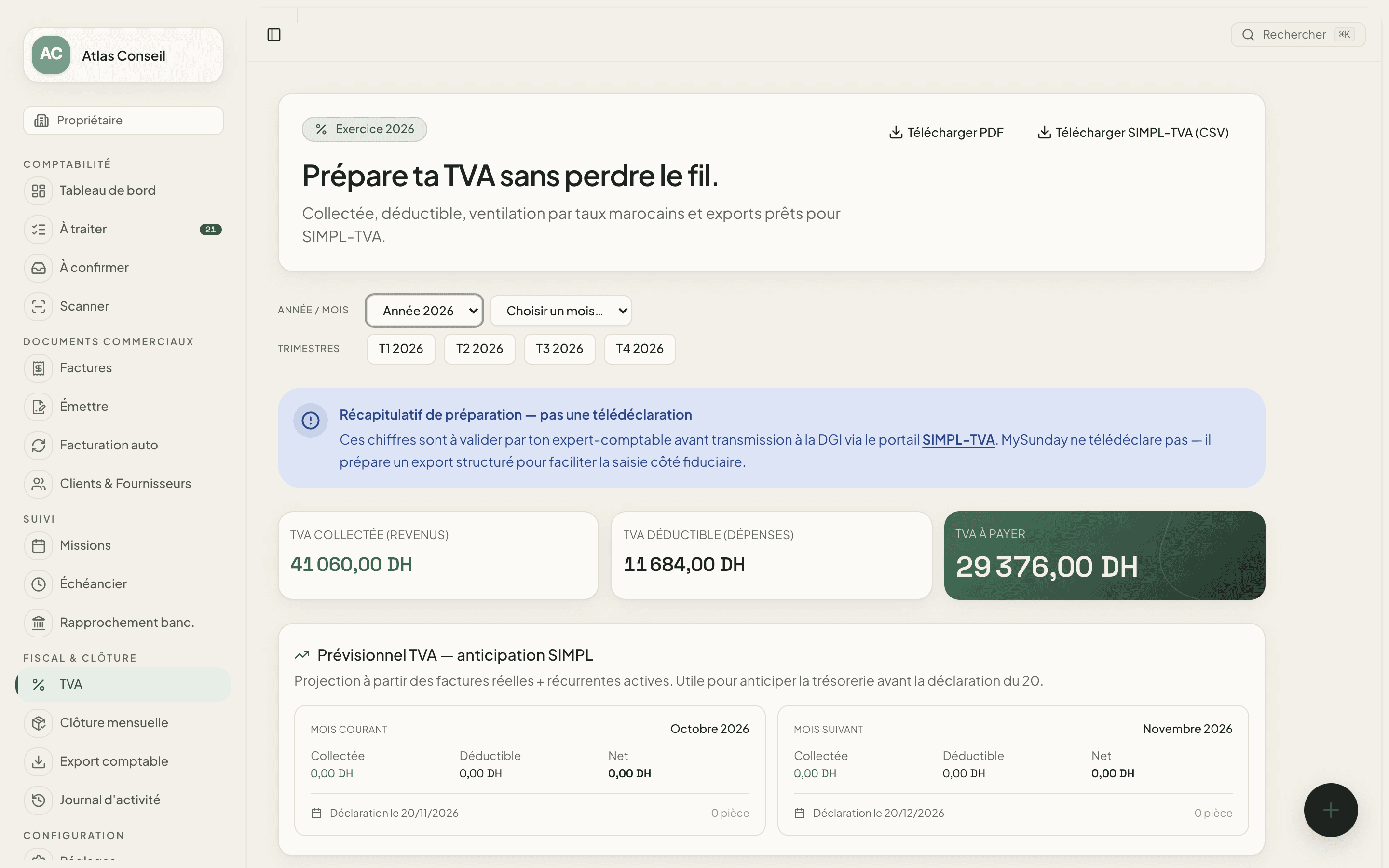The width and height of the screenshot is (1389, 868).
Task: Click the Factures receipt icon
Action: tap(39, 368)
